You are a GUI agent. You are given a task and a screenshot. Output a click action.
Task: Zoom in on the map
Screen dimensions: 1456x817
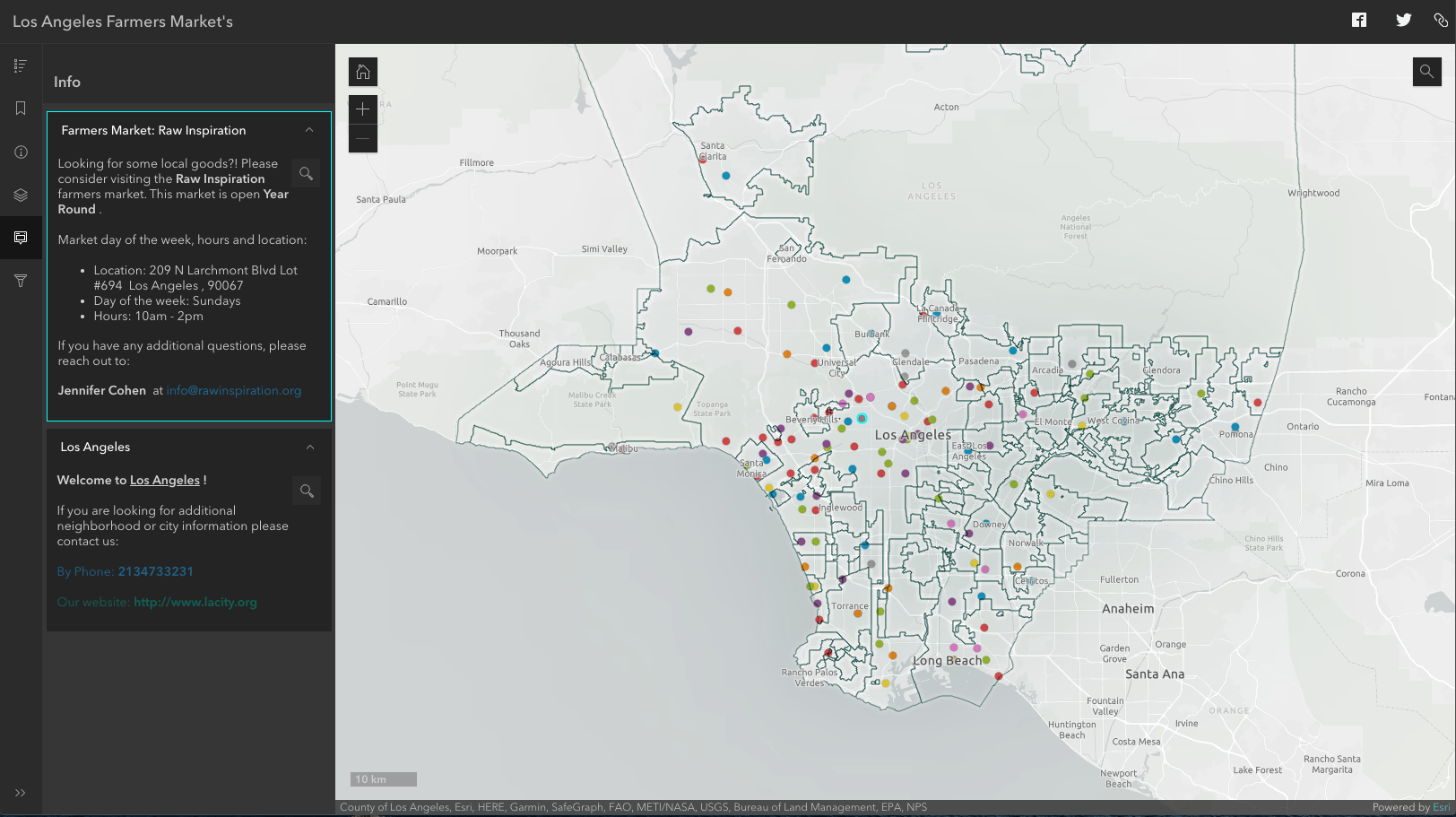(x=363, y=109)
